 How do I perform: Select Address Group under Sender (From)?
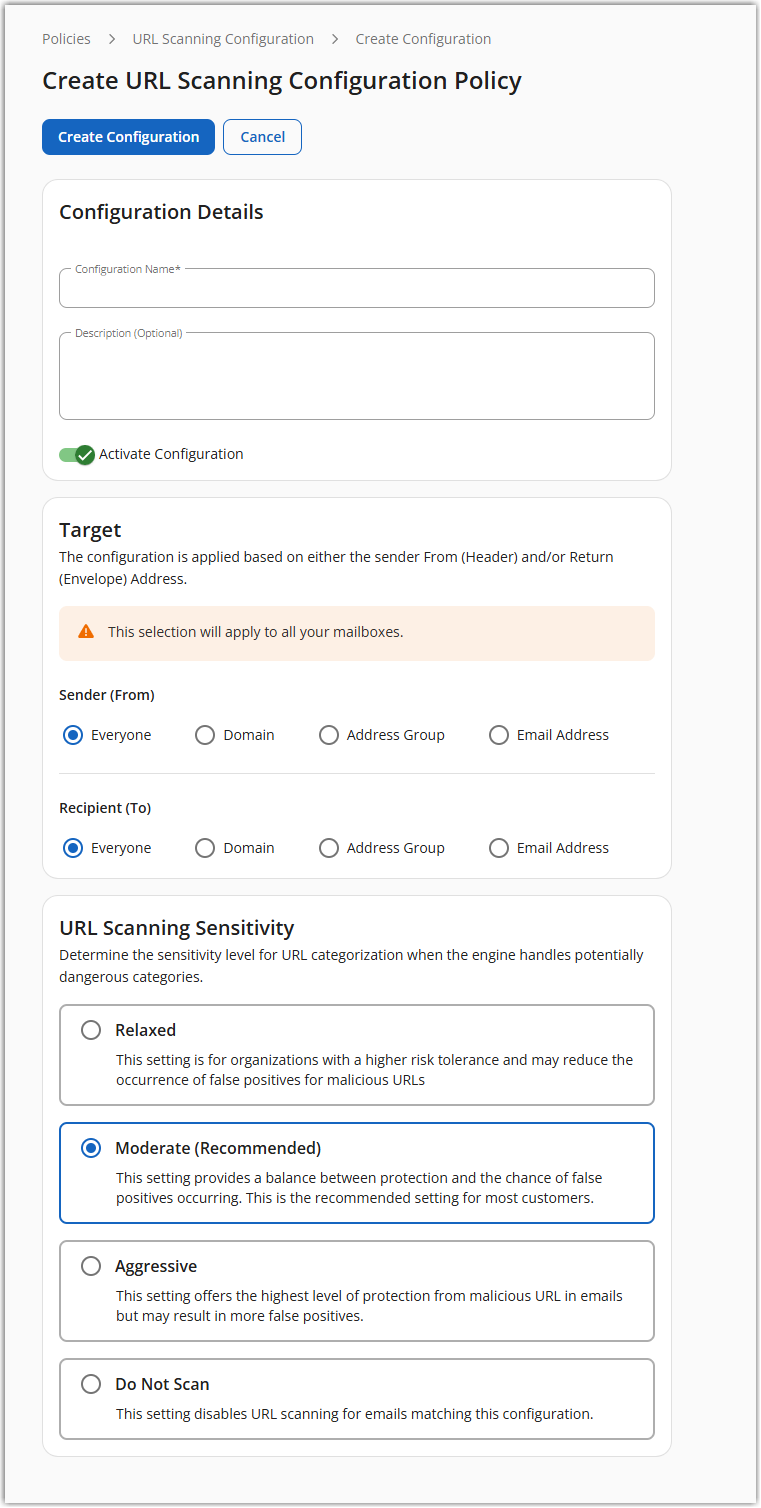[329, 736]
